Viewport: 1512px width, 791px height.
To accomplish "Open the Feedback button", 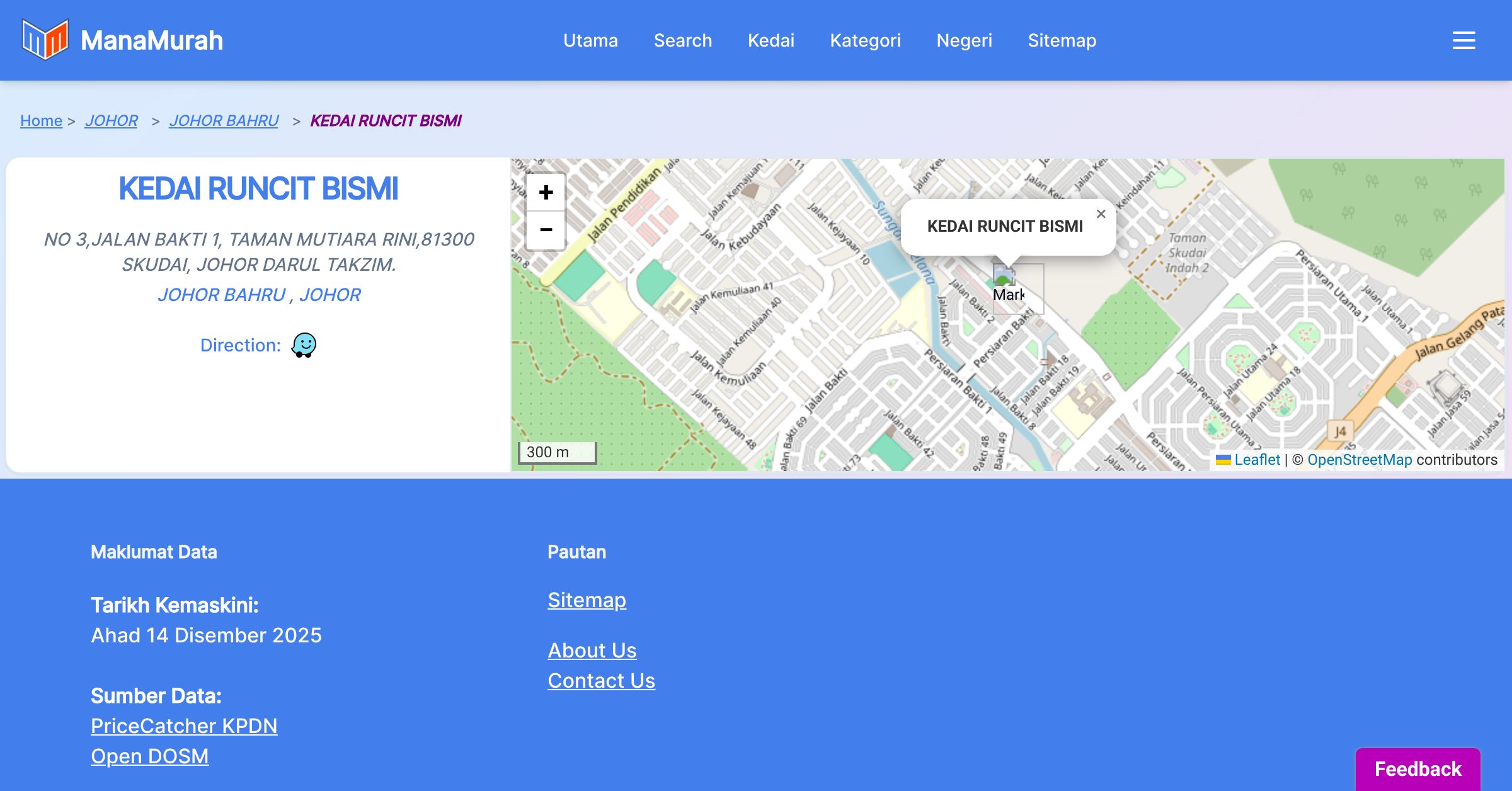I will tap(1417, 769).
